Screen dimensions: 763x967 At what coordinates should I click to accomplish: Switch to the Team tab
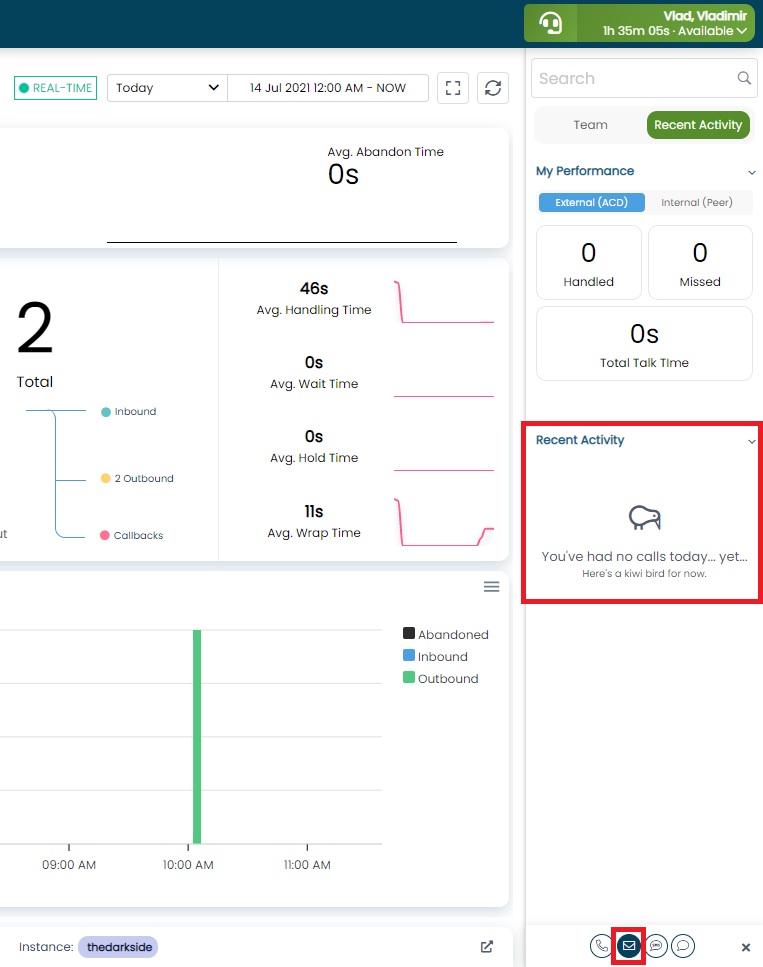point(590,125)
